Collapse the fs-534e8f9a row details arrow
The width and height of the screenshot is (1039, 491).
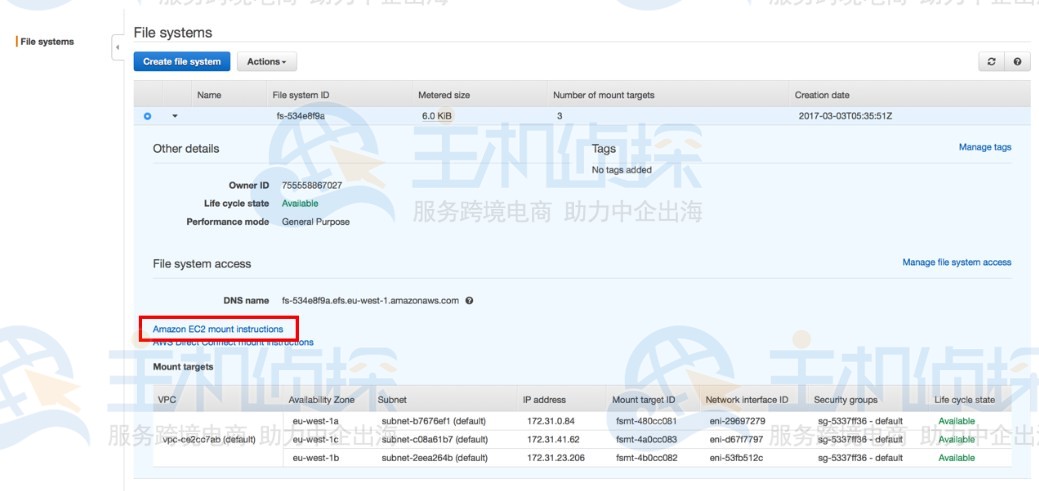[175, 116]
